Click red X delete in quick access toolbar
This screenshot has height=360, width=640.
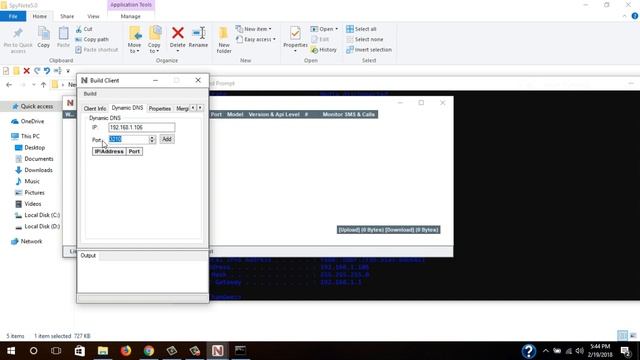tap(27, 71)
